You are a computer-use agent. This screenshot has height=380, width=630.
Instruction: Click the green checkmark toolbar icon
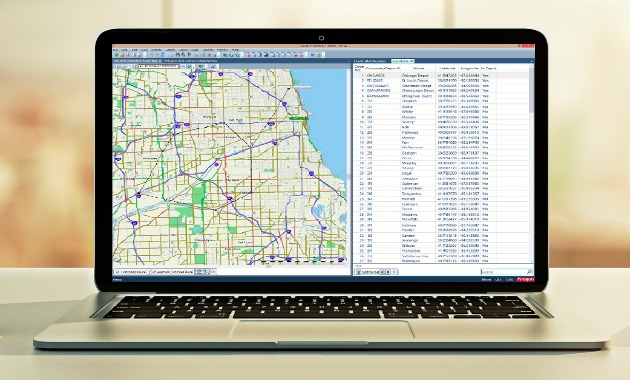[x=117, y=55]
